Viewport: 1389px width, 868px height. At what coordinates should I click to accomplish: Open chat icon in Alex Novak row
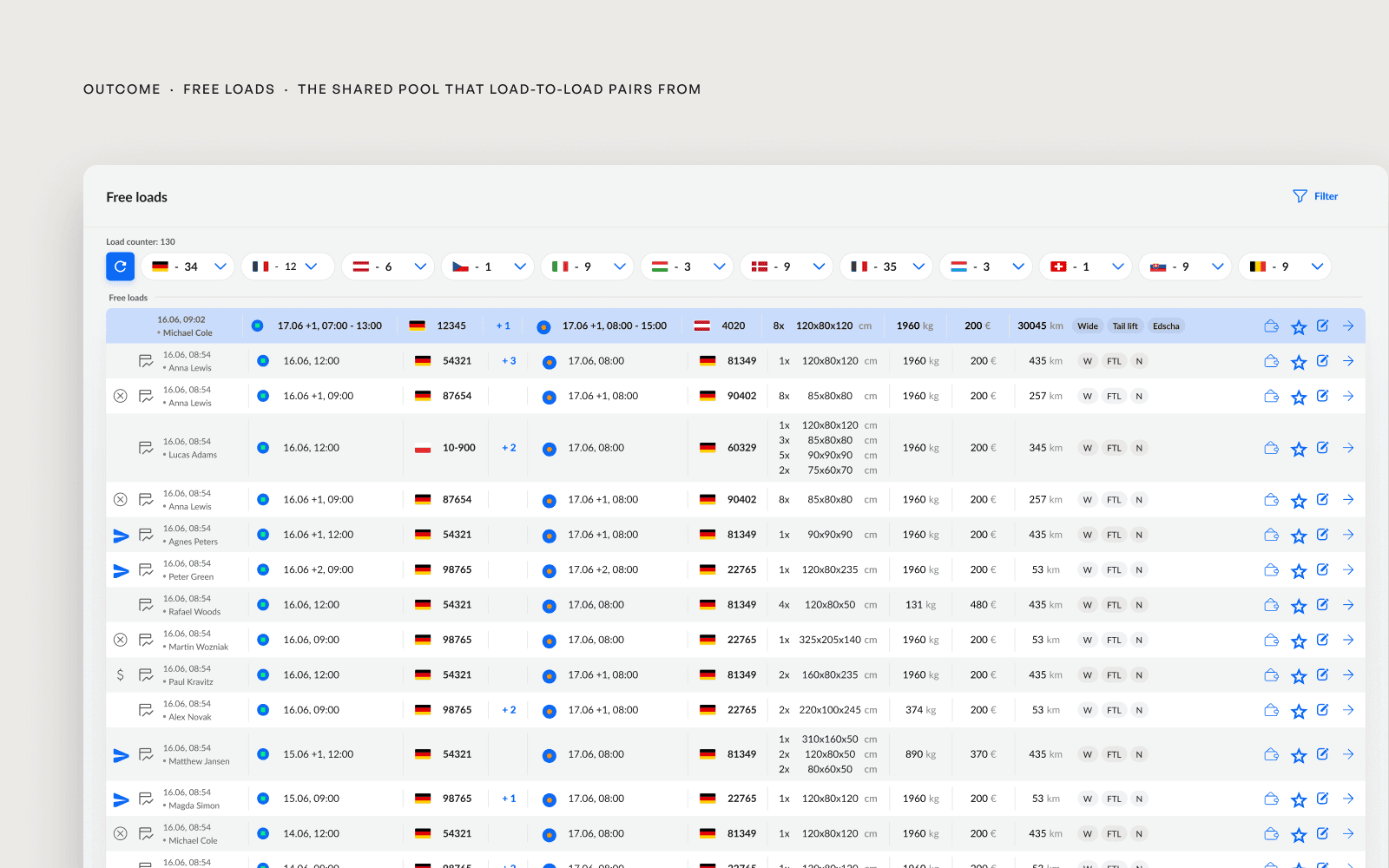[x=146, y=710]
